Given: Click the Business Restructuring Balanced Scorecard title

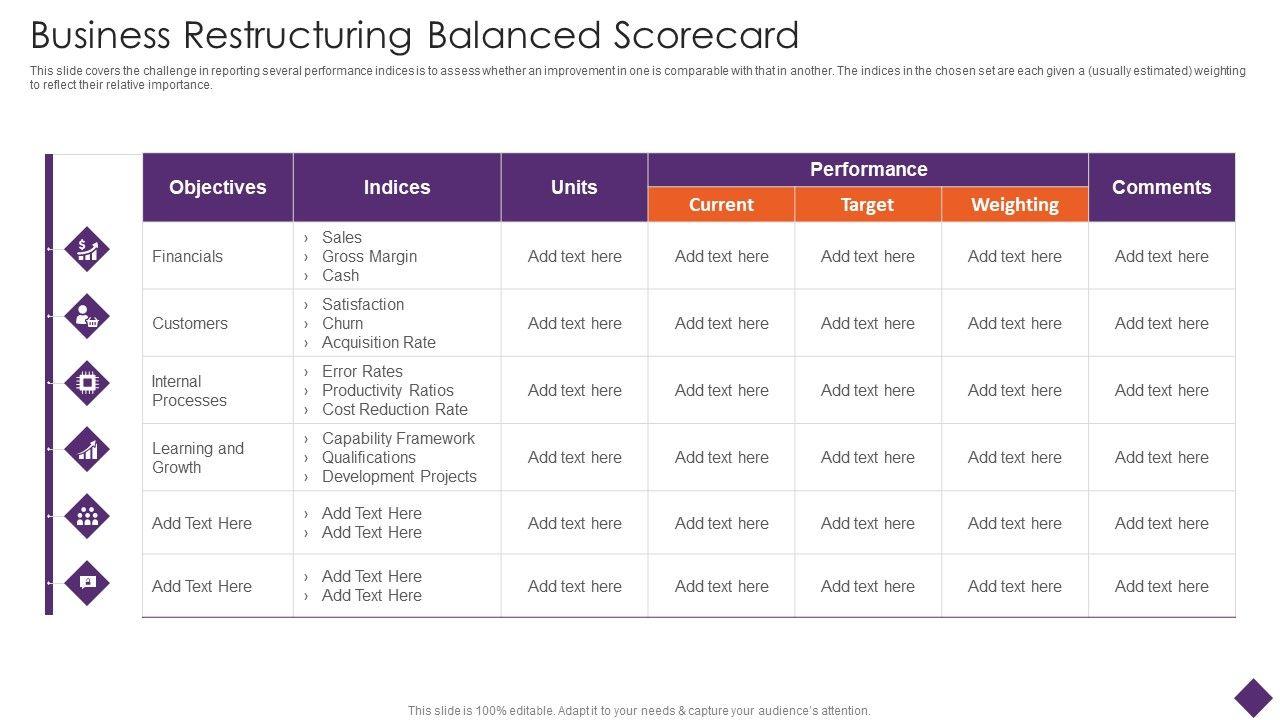Looking at the screenshot, I should click(415, 35).
